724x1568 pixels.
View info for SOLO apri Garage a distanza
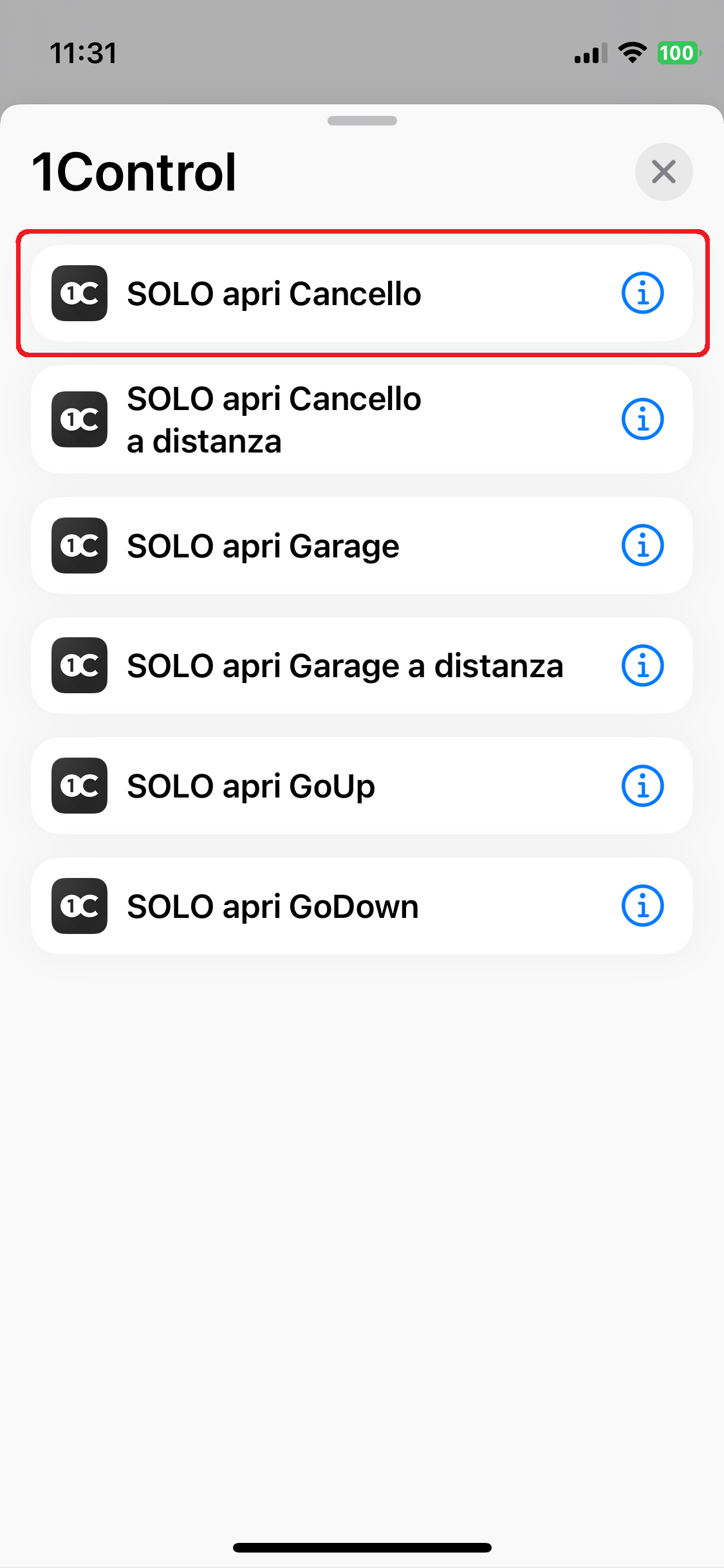[642, 666]
